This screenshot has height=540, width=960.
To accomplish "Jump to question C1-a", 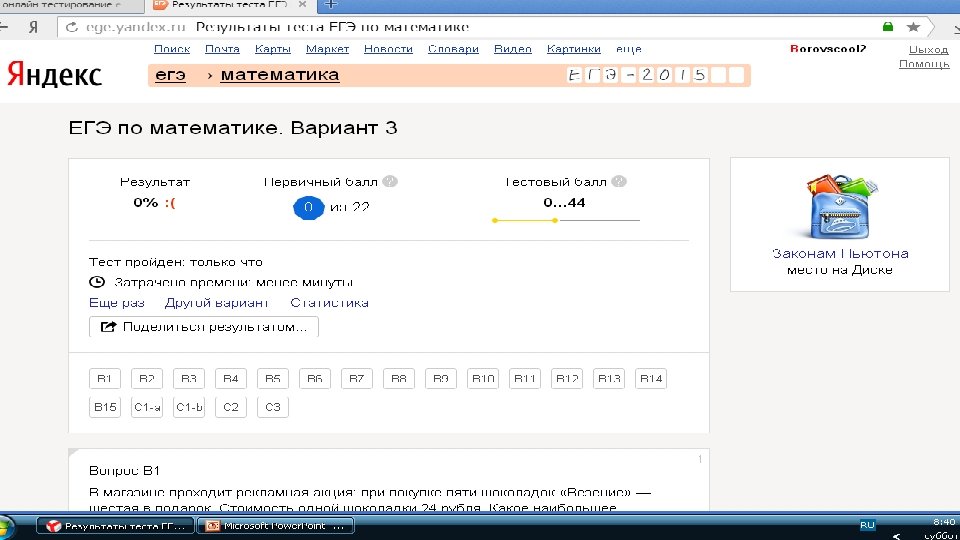I will [x=147, y=407].
